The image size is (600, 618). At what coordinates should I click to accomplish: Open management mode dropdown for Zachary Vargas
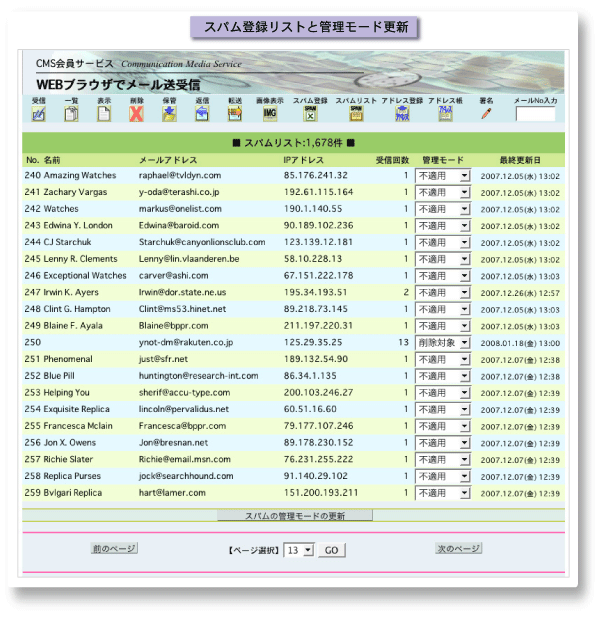tap(443, 192)
